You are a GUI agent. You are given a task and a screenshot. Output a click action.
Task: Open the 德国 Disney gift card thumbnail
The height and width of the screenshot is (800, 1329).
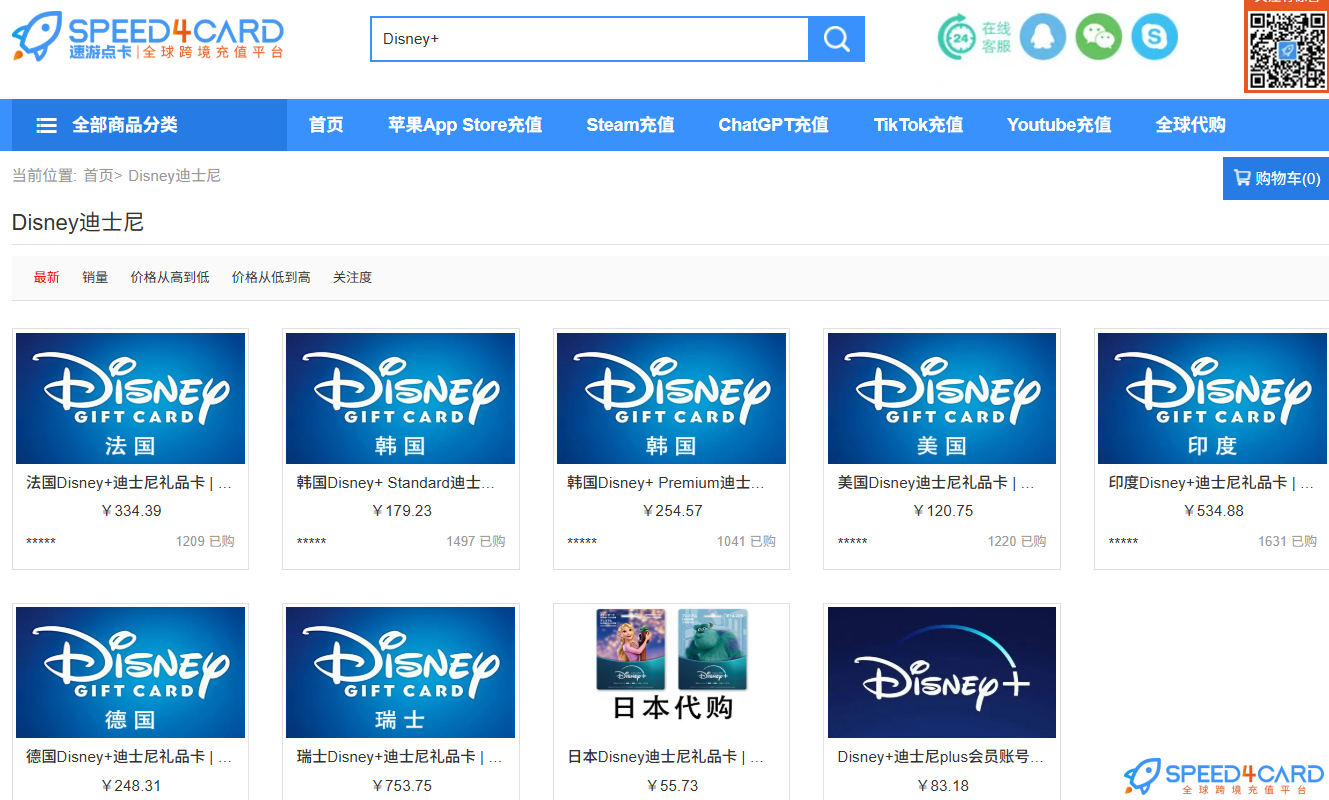click(130, 672)
